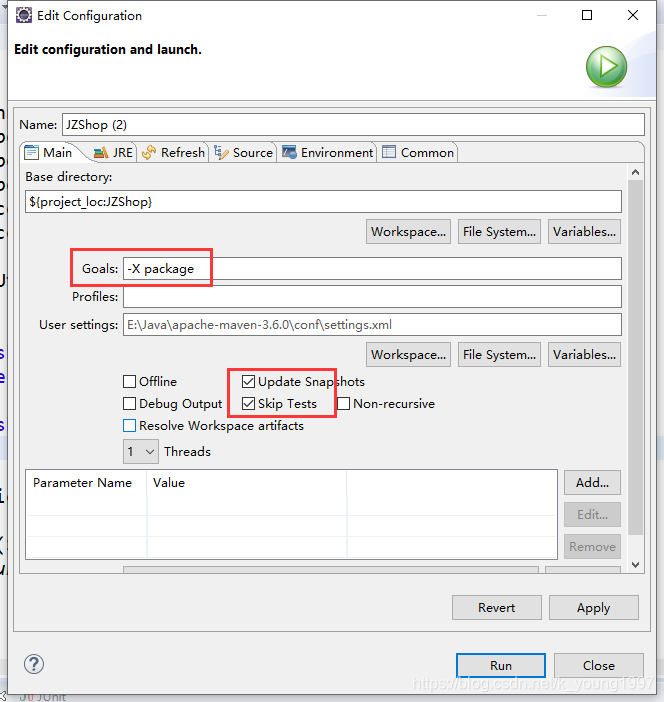Click the User settings path field
Image resolution: width=664 pixels, height=702 pixels.
coord(372,325)
